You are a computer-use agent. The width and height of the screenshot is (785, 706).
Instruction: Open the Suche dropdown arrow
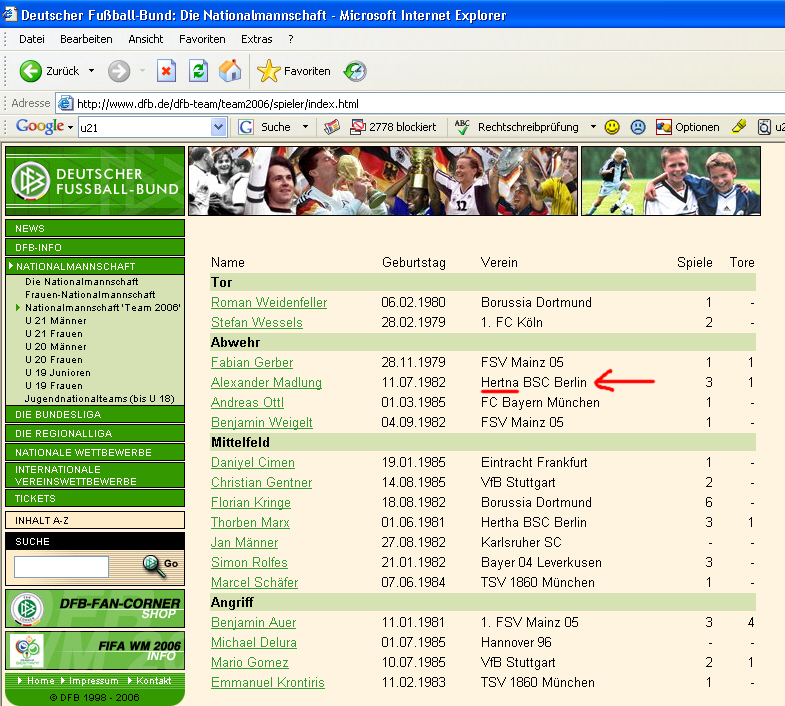pyautogui.click(x=305, y=127)
